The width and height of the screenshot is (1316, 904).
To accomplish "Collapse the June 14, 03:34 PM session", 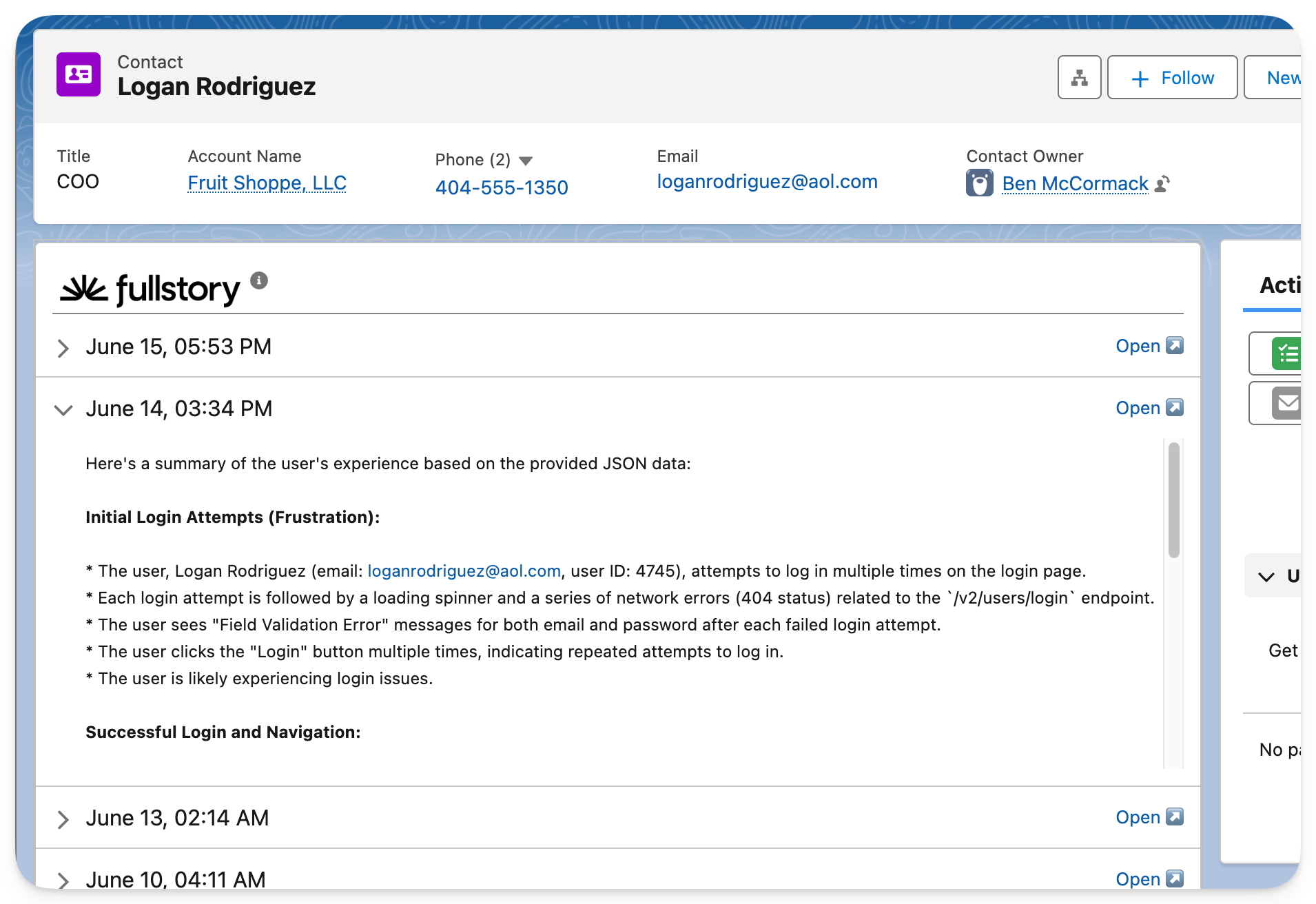I will (63, 410).
